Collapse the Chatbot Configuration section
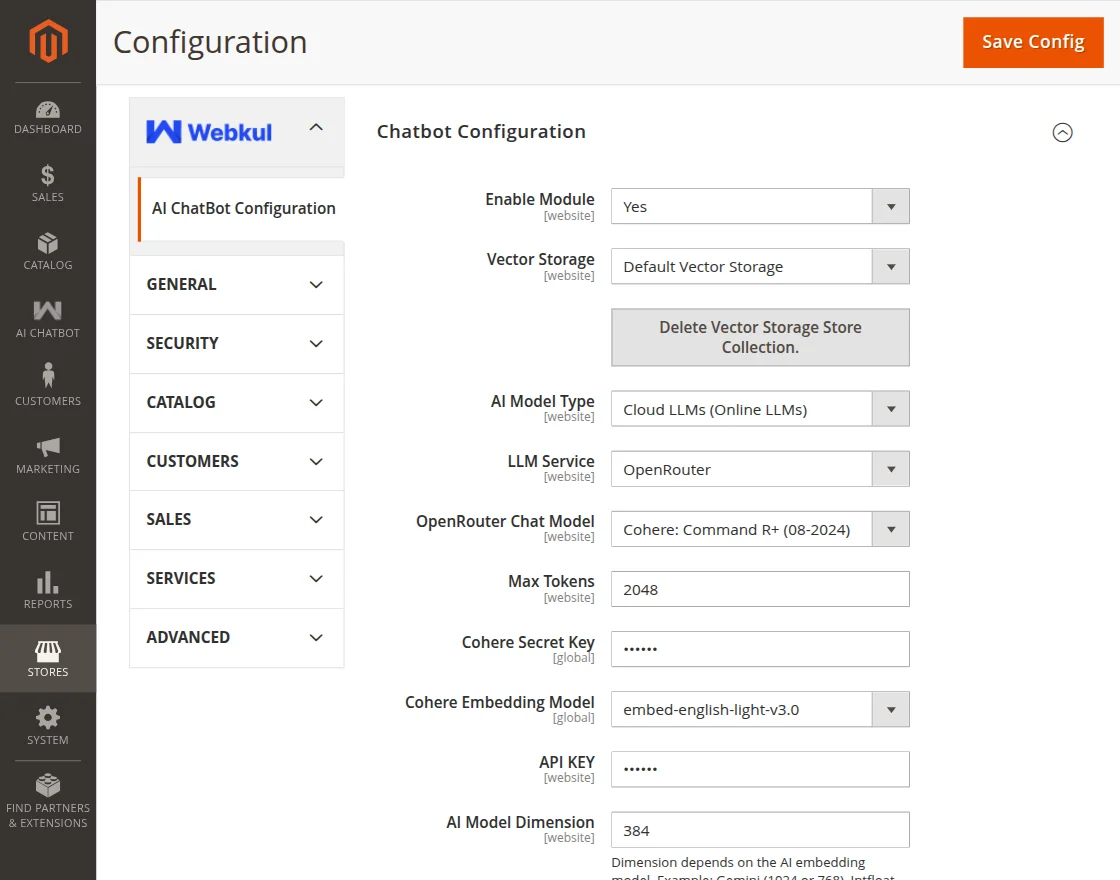1120x880 pixels. click(1062, 132)
